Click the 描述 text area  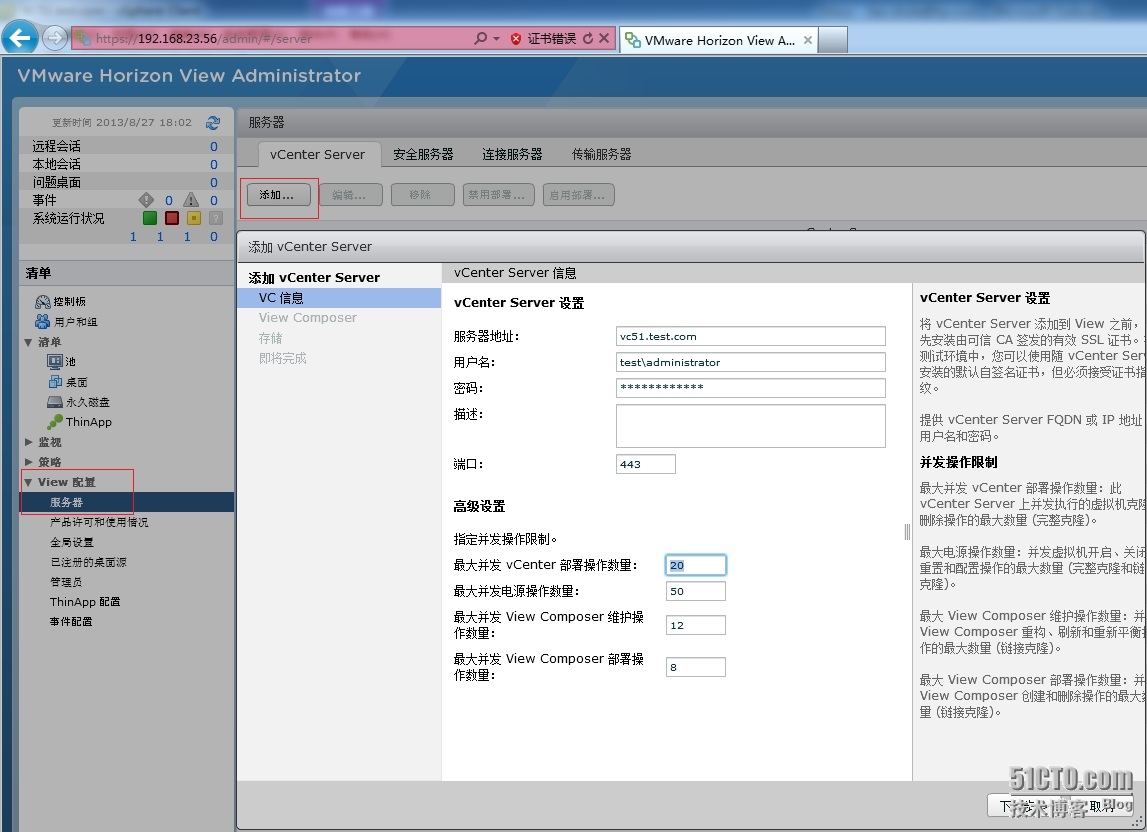pos(751,426)
